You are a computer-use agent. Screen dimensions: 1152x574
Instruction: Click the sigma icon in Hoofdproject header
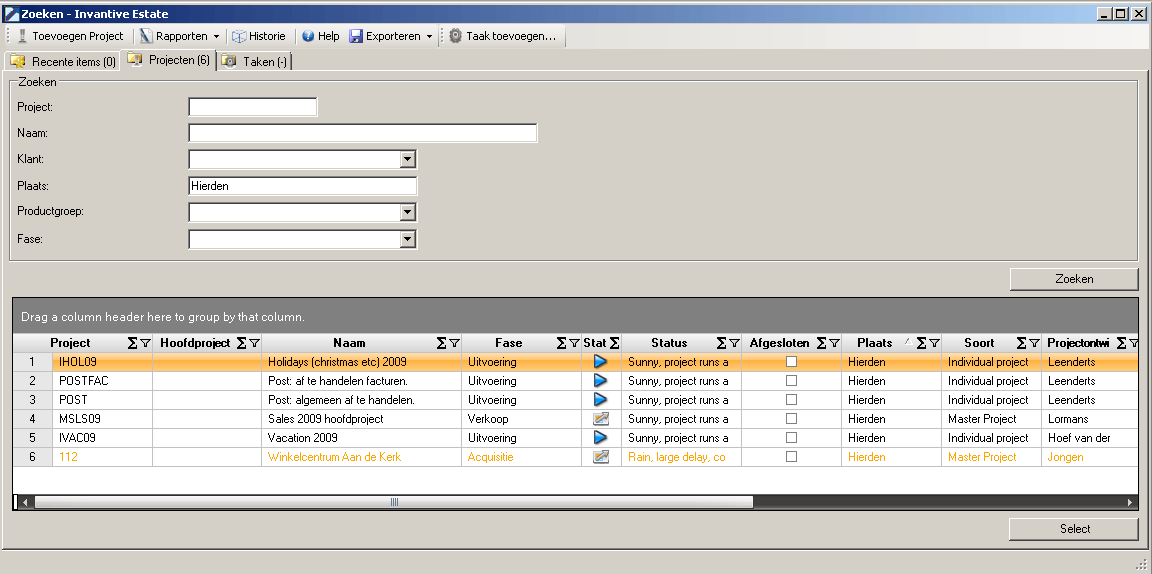click(x=242, y=343)
